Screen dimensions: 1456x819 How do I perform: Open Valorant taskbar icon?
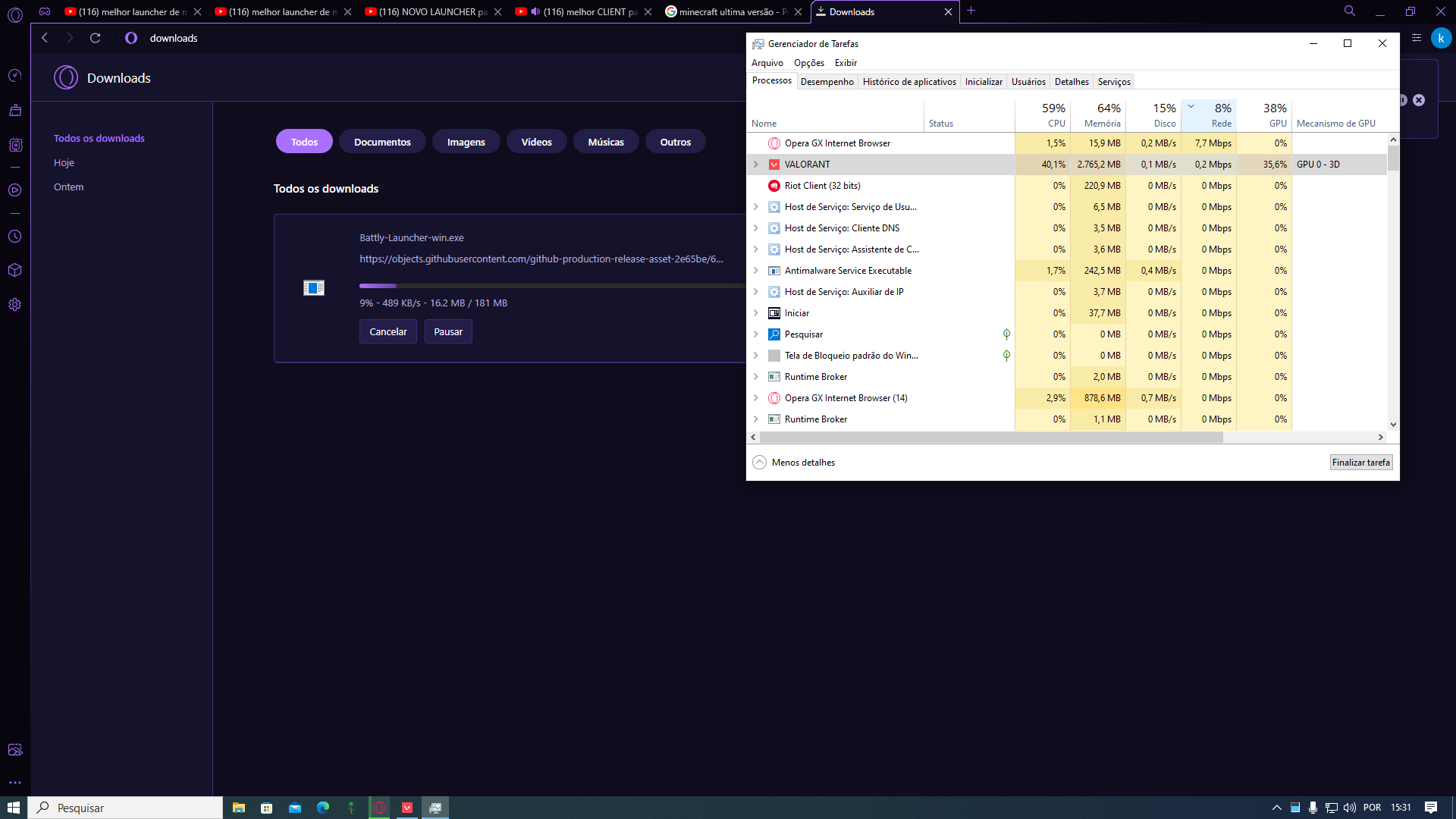[407, 808]
